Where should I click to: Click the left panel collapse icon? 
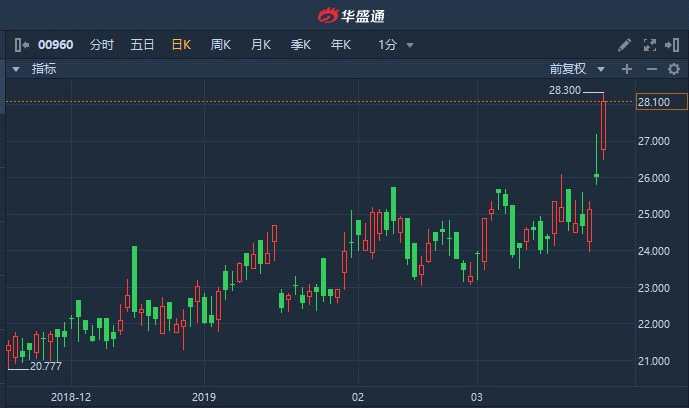[22, 45]
